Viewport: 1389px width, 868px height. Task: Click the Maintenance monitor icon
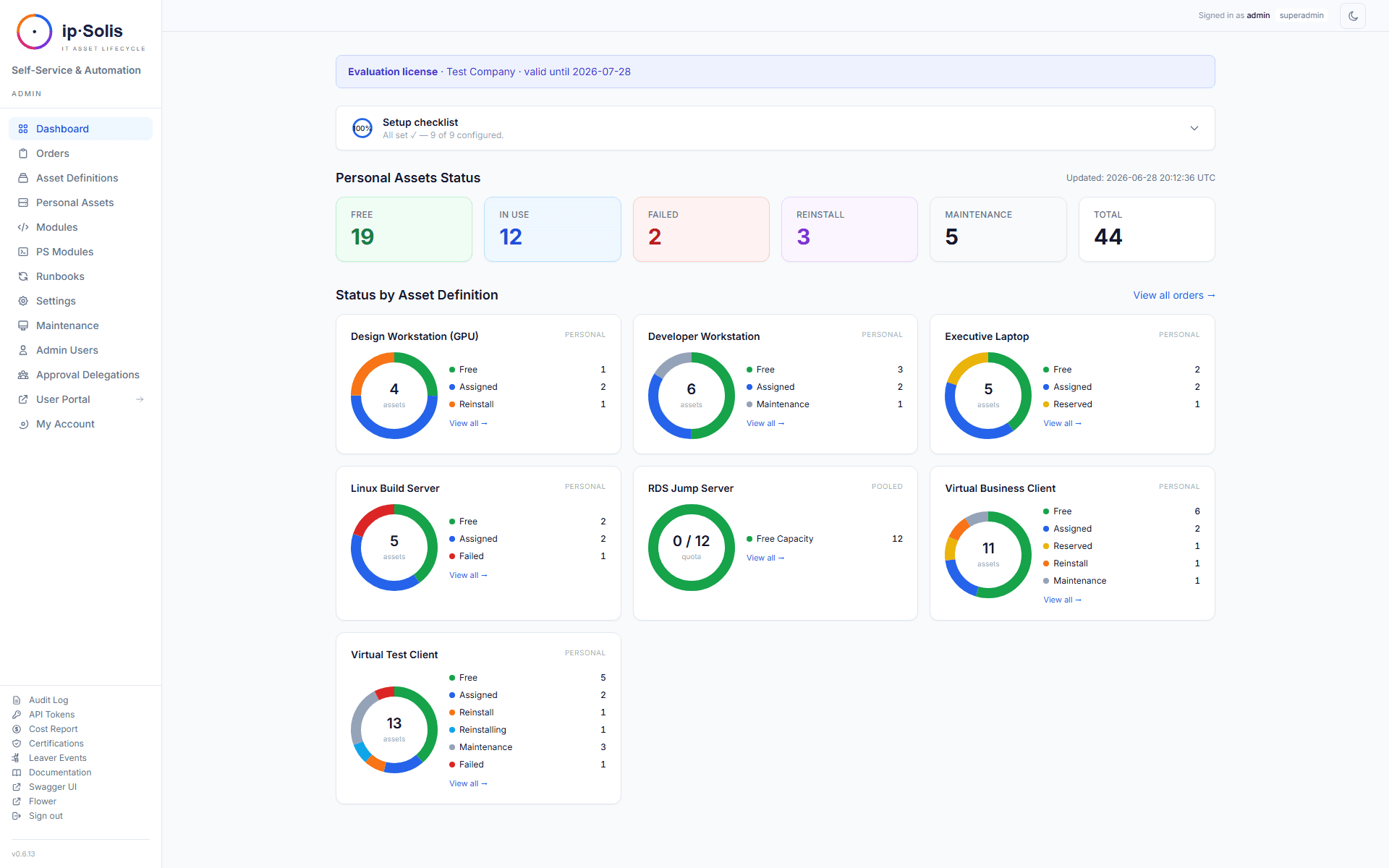click(23, 325)
